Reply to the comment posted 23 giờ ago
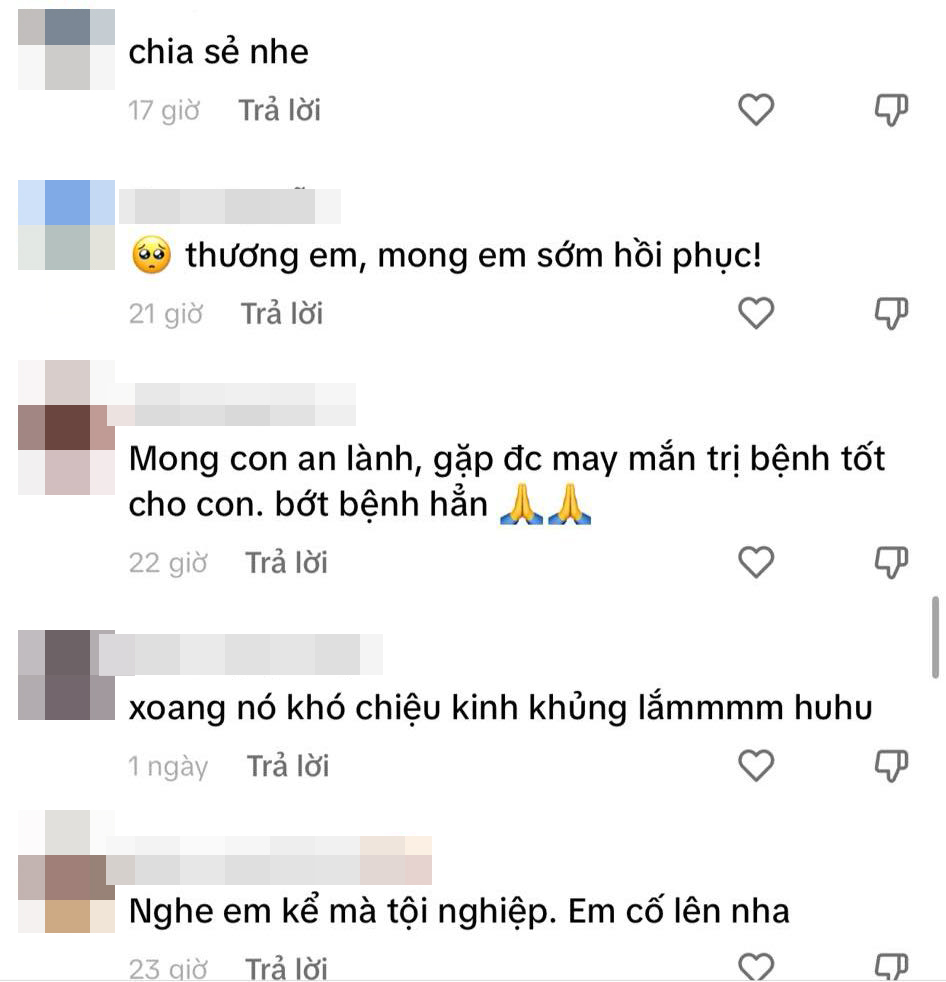946x982 pixels. tap(286, 968)
